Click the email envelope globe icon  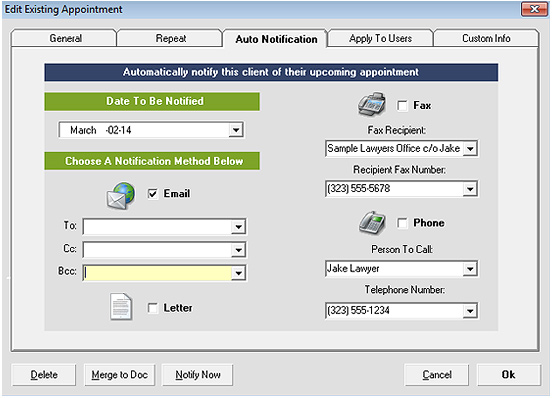pos(121,195)
